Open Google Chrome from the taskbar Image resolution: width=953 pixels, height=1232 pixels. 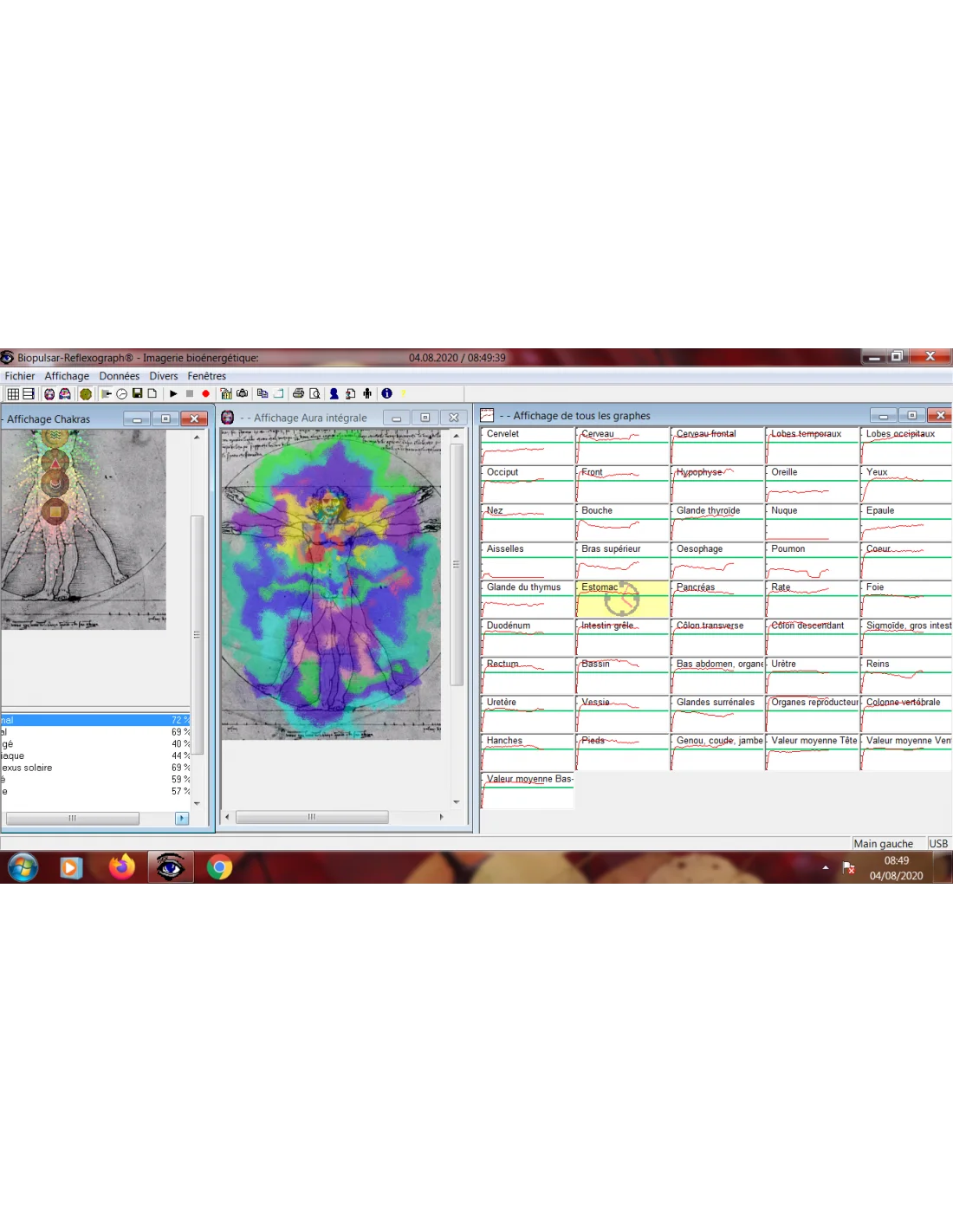[x=219, y=866]
